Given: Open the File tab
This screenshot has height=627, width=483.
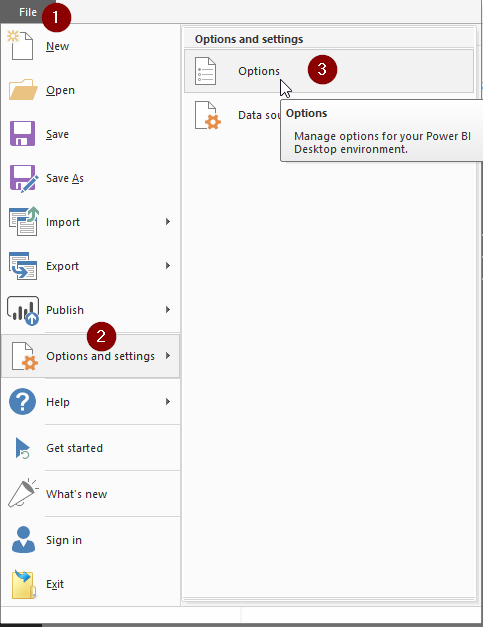Looking at the screenshot, I should [28, 12].
